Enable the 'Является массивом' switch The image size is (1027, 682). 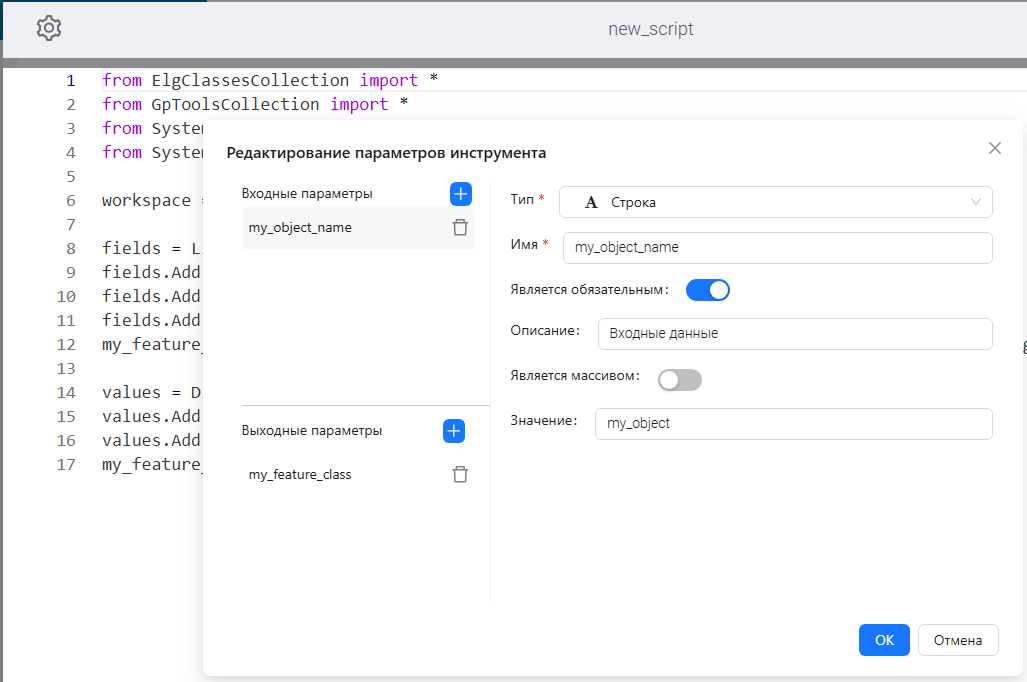680,380
